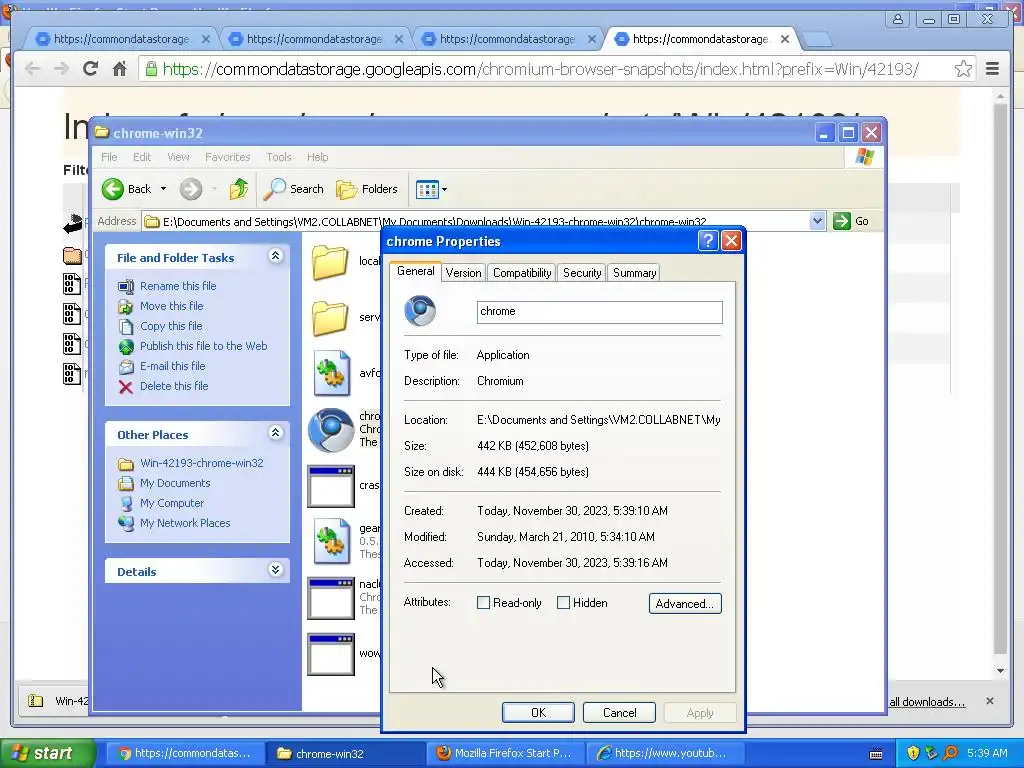
Task: Select the wow application file icon
Action: point(331,654)
